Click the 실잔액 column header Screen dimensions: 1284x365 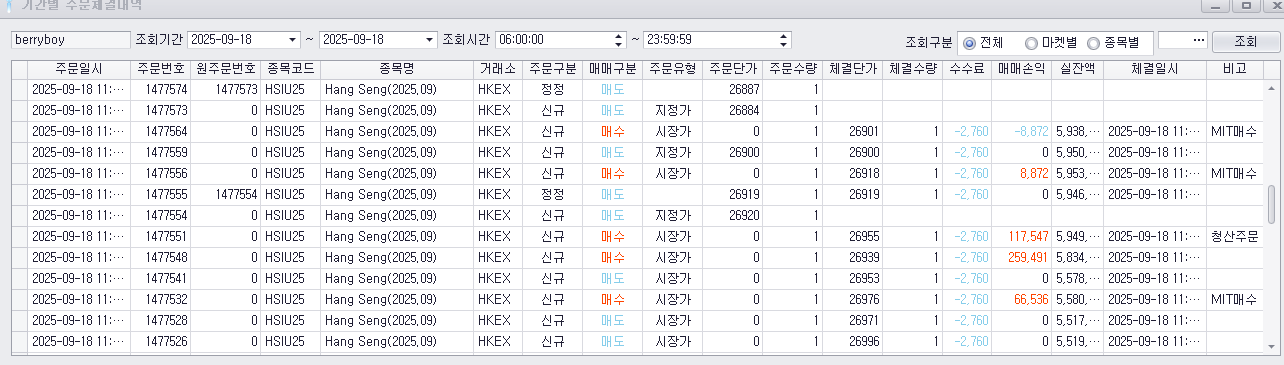point(1077,69)
